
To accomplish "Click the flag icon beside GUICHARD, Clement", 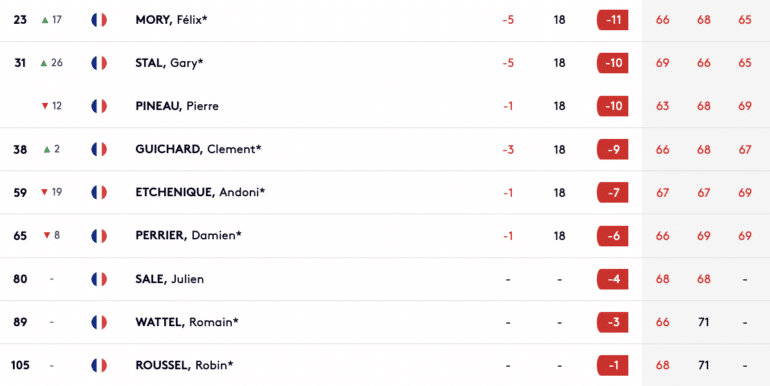I will (x=99, y=149).
